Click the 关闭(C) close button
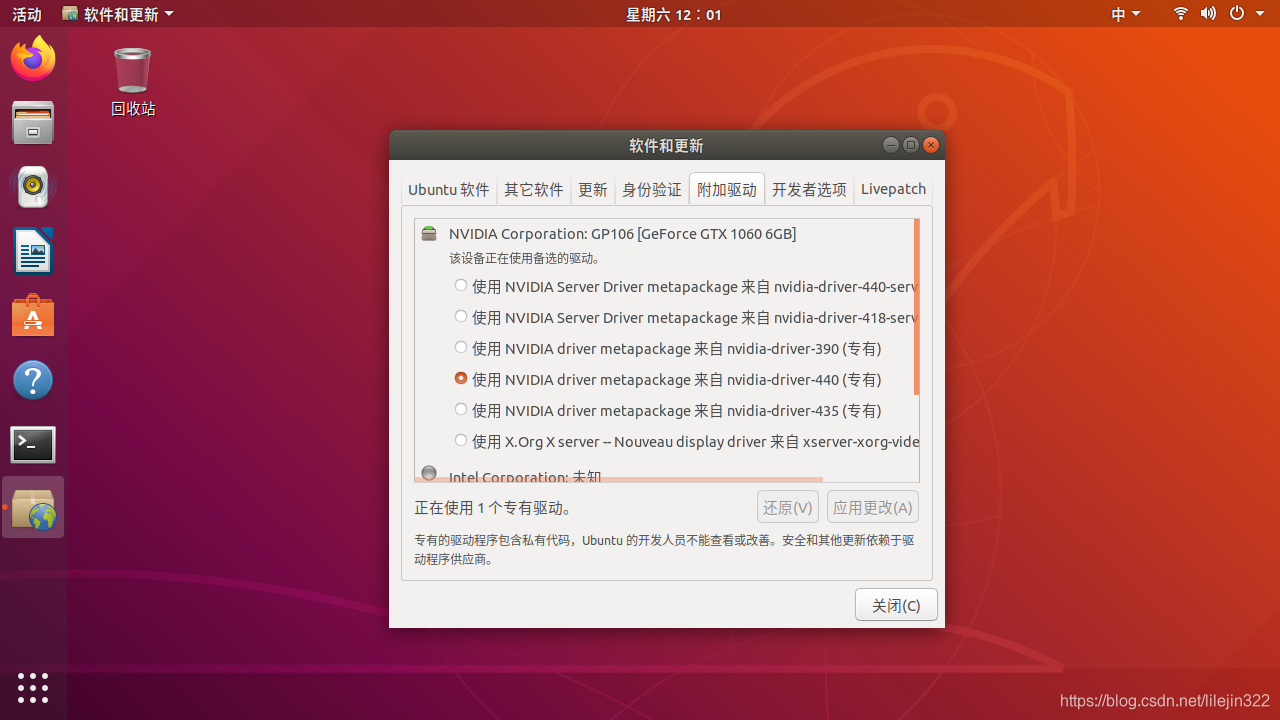This screenshot has width=1280, height=720. pyautogui.click(x=896, y=605)
